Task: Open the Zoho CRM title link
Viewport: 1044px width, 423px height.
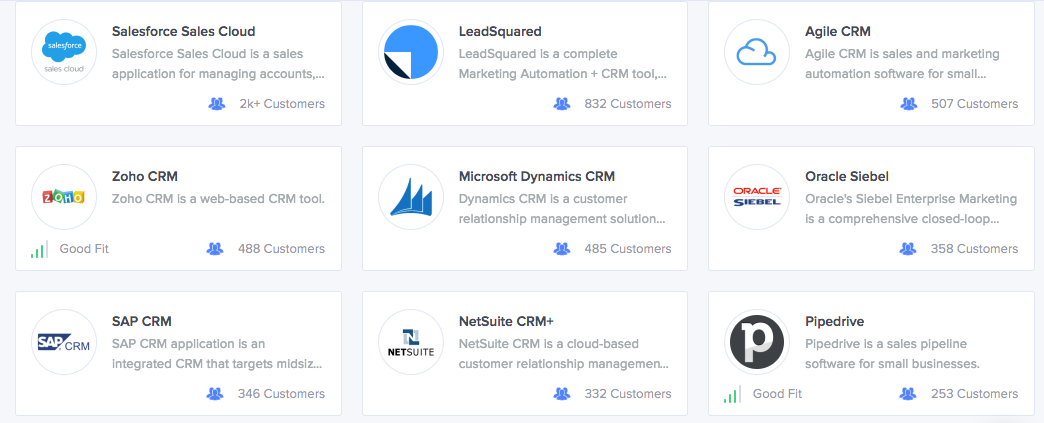Action: (144, 177)
